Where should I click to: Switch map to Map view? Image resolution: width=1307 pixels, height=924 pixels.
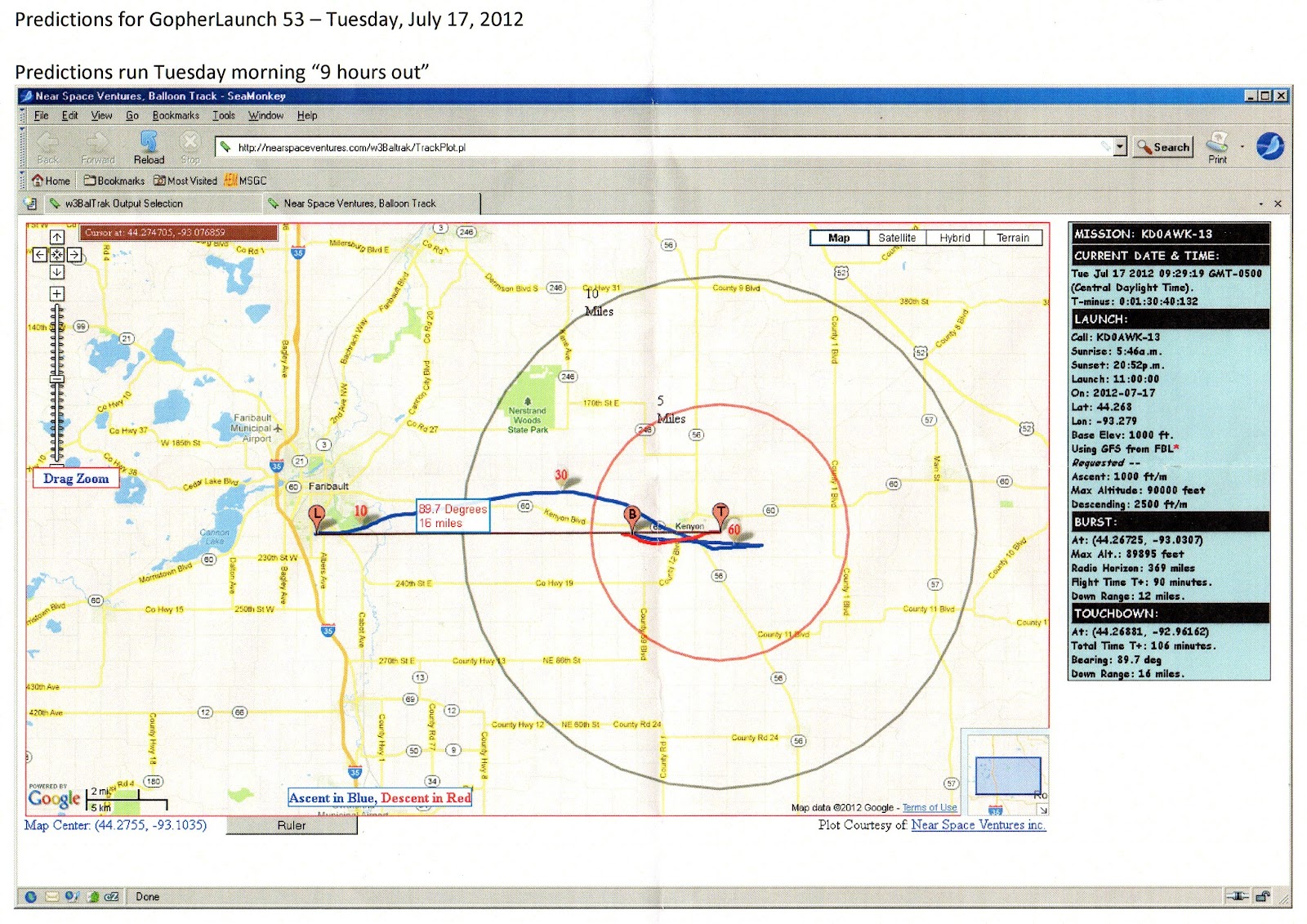pyautogui.click(x=839, y=238)
